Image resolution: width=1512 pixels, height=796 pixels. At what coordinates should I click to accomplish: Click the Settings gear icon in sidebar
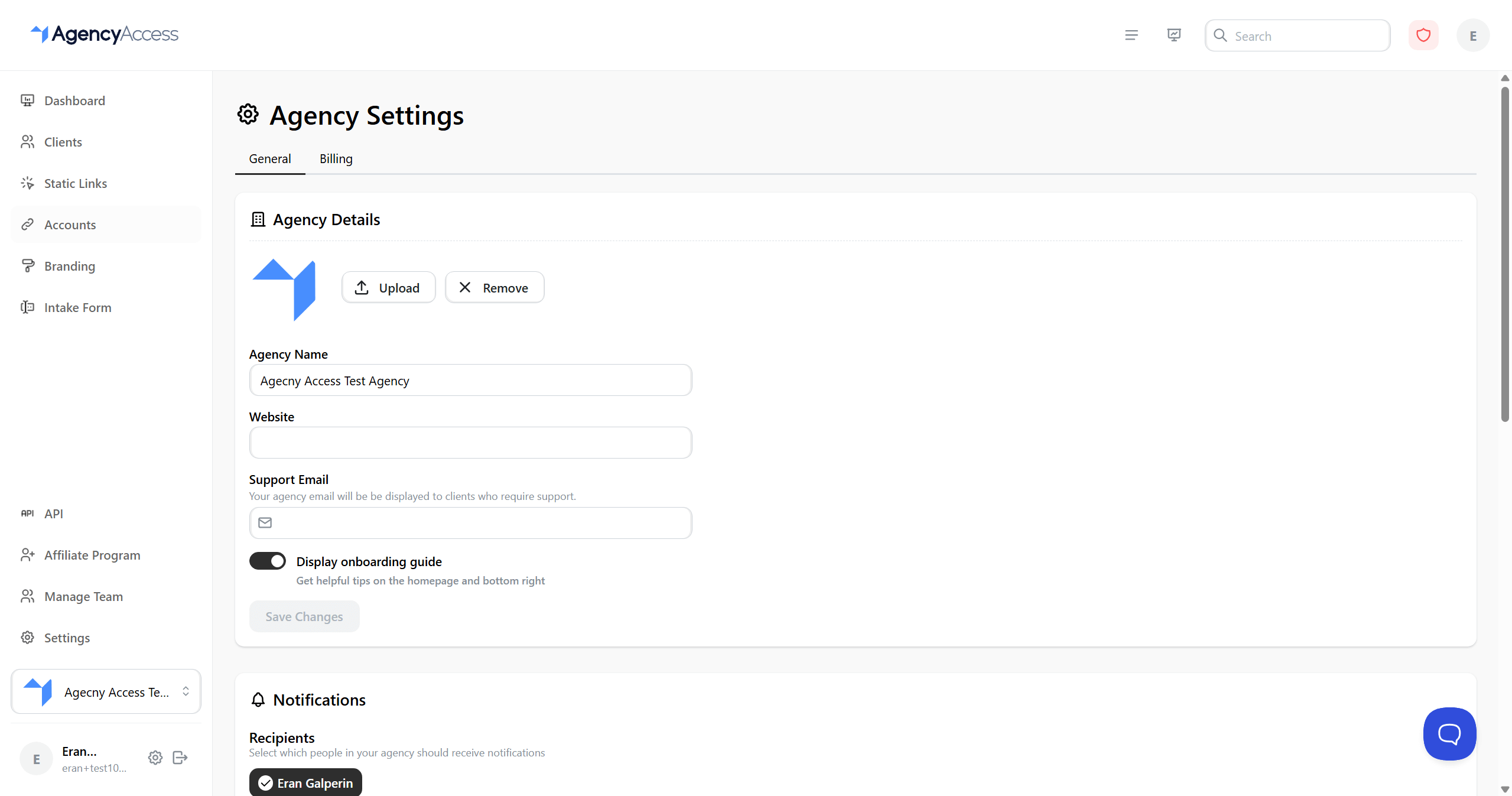(27, 638)
